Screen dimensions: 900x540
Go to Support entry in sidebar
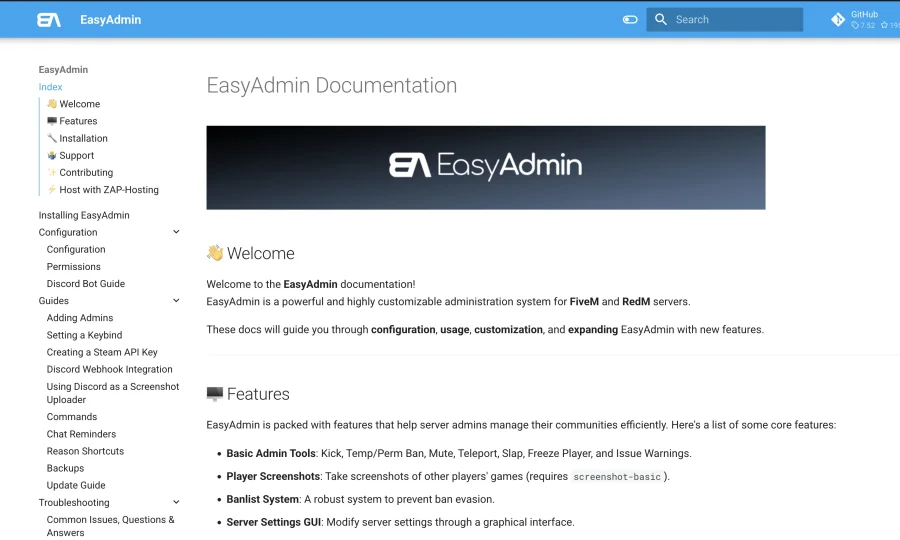pyautogui.click(x=70, y=156)
